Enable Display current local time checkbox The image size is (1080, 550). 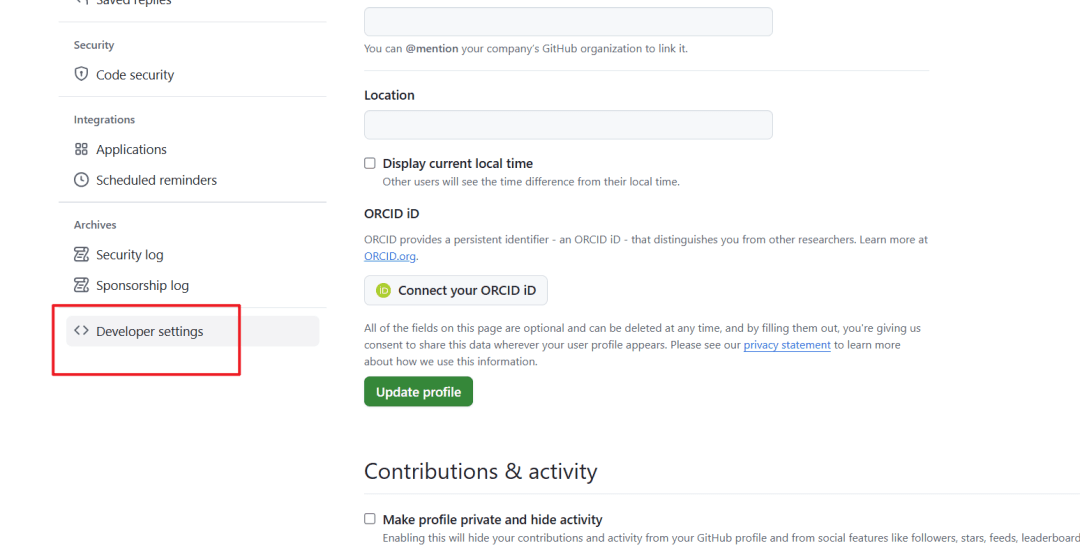(370, 163)
